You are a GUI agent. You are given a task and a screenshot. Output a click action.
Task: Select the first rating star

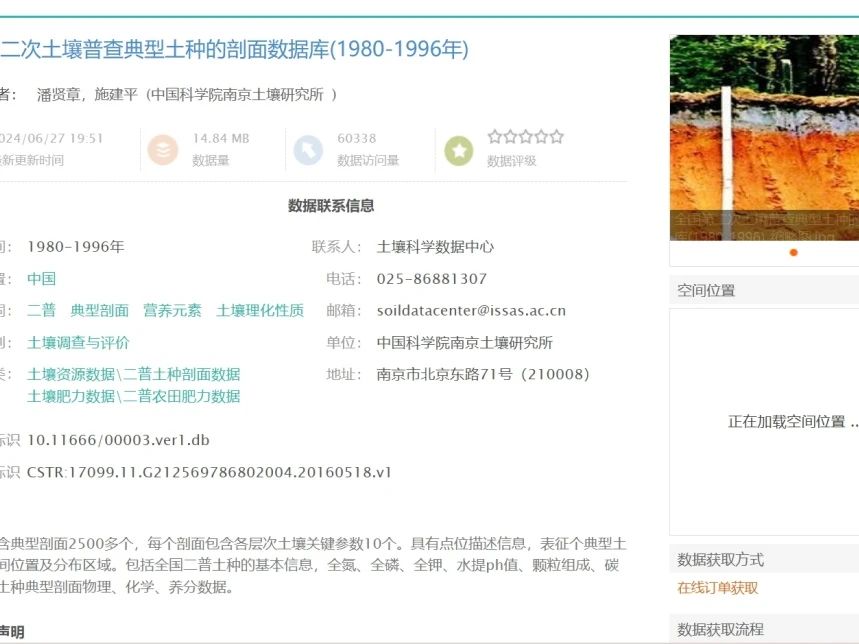coord(495,136)
